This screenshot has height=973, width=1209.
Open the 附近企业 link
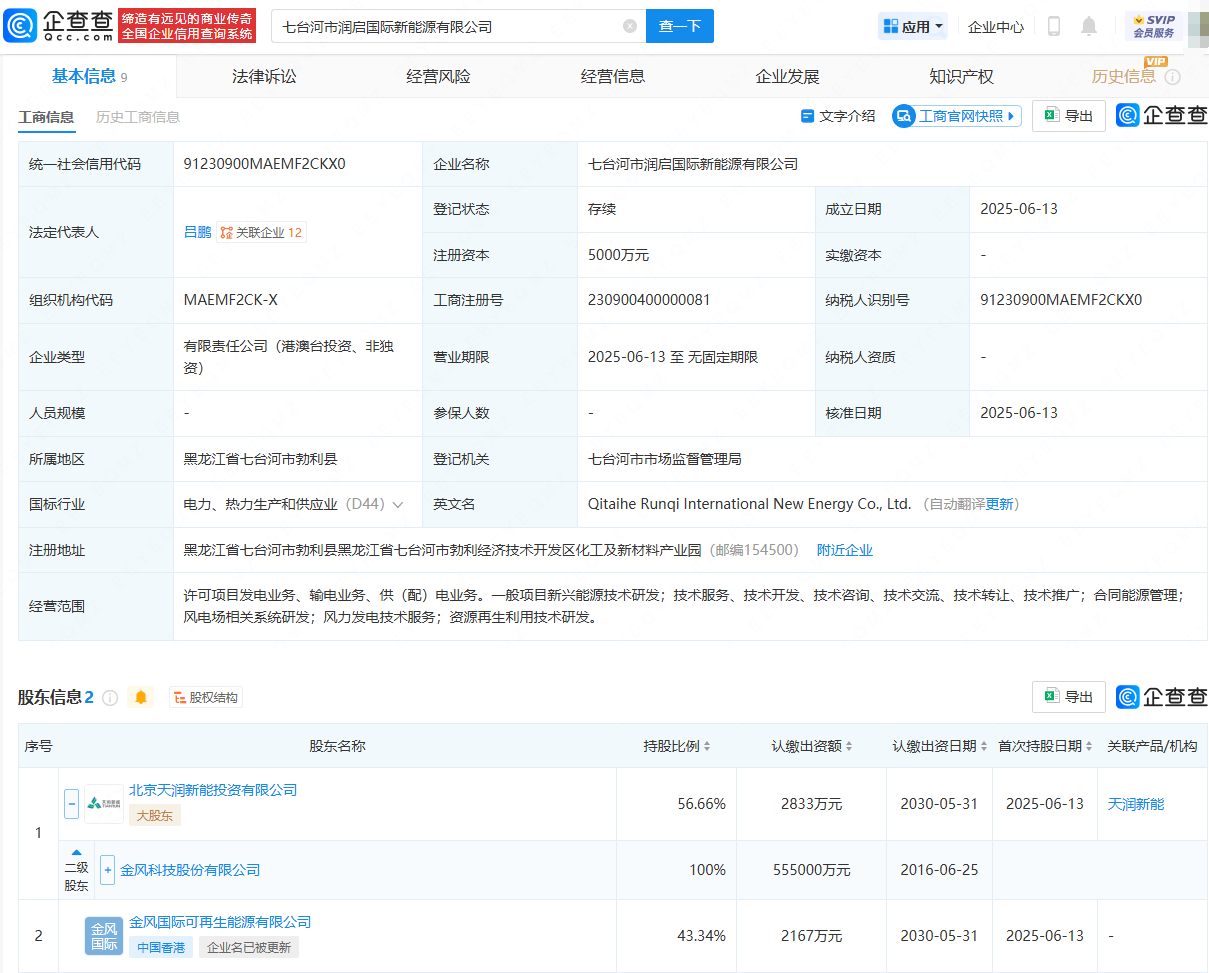coord(844,550)
